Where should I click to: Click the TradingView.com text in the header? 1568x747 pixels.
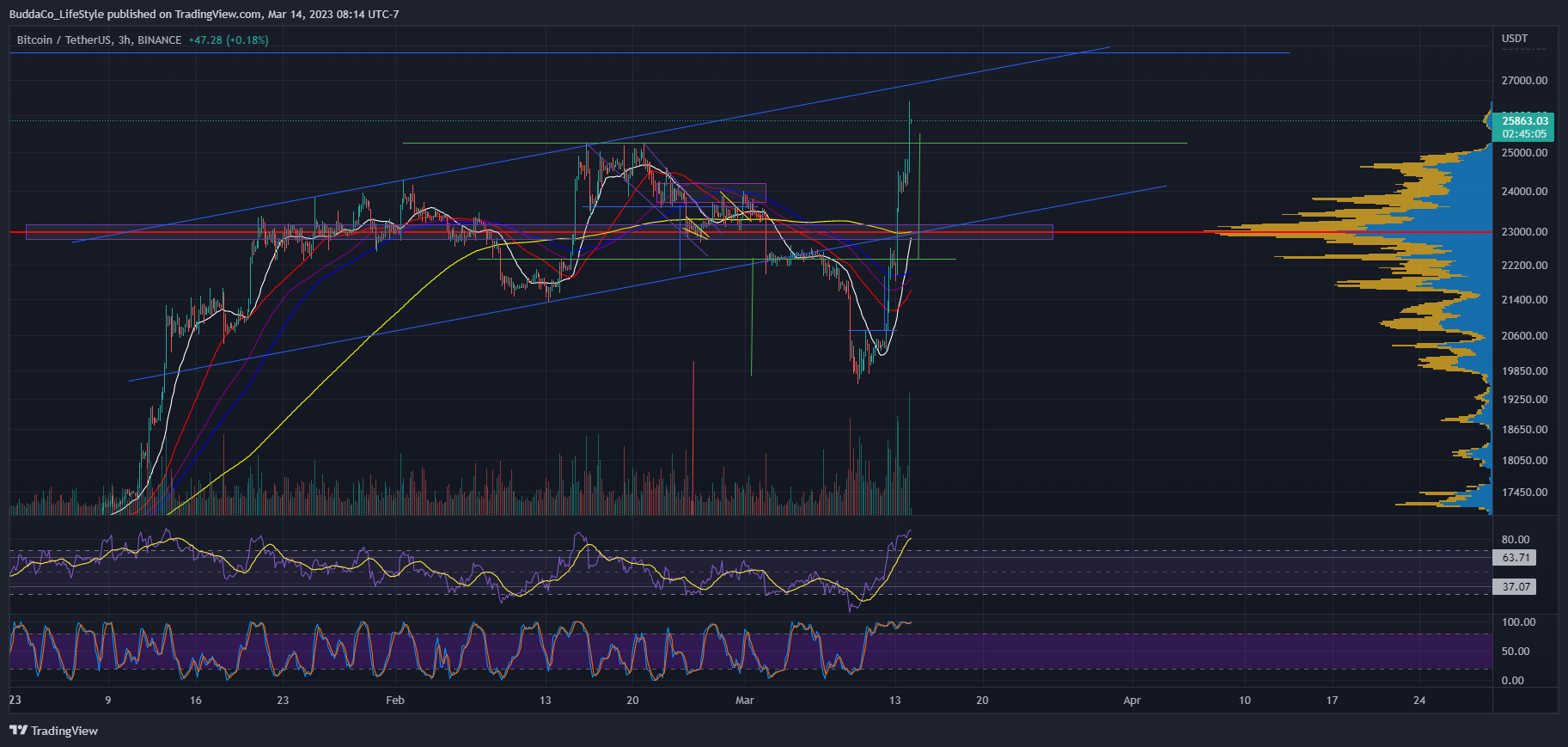(x=218, y=15)
